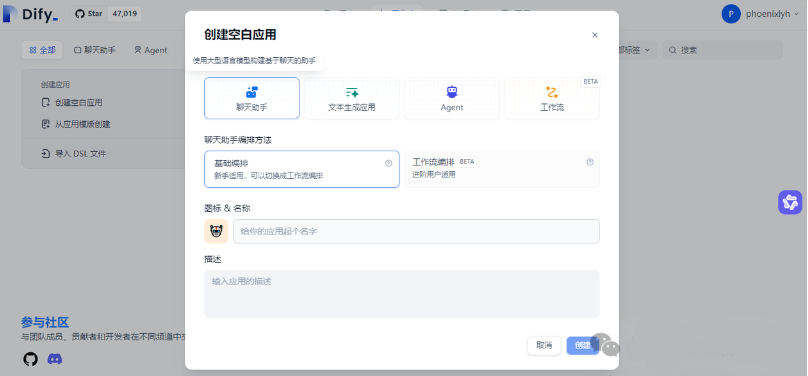808x376 pixels.
Task: Click the 图标 & 名称 label
Action: (x=227, y=208)
